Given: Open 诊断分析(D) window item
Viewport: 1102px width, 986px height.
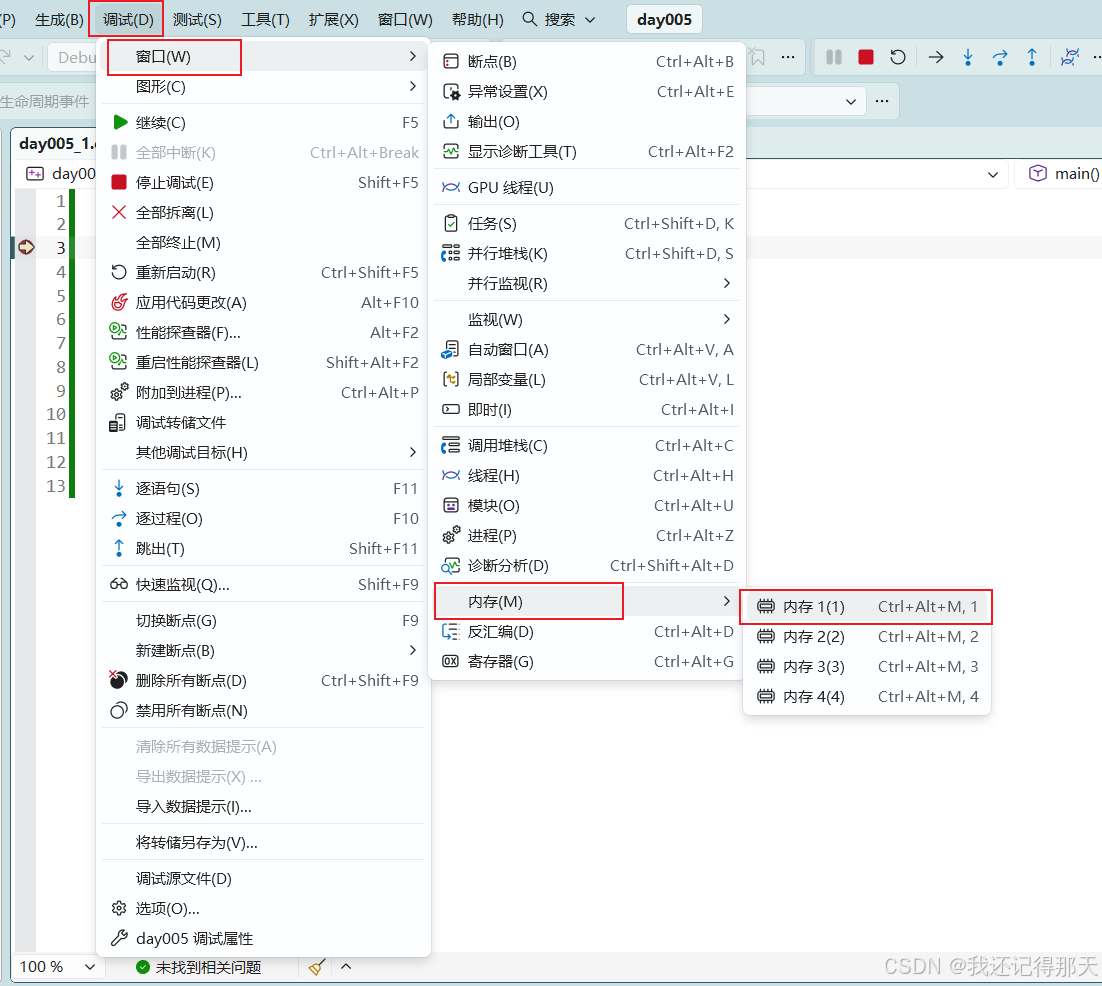Looking at the screenshot, I should pyautogui.click(x=587, y=566).
